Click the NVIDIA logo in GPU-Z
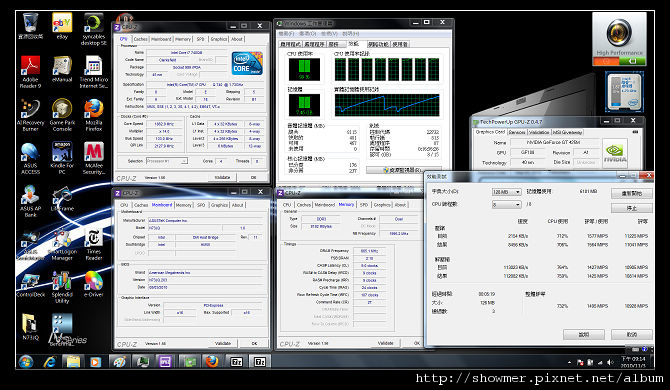 pyautogui.click(x=614, y=154)
